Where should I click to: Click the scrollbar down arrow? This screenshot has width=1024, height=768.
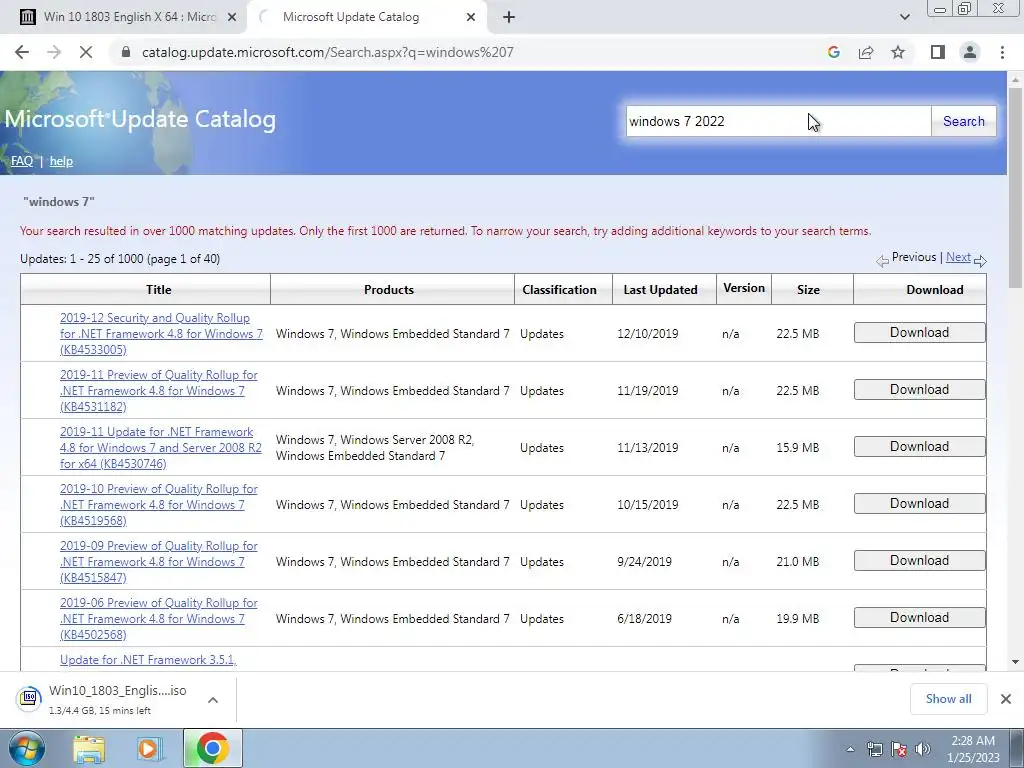[x=1016, y=662]
